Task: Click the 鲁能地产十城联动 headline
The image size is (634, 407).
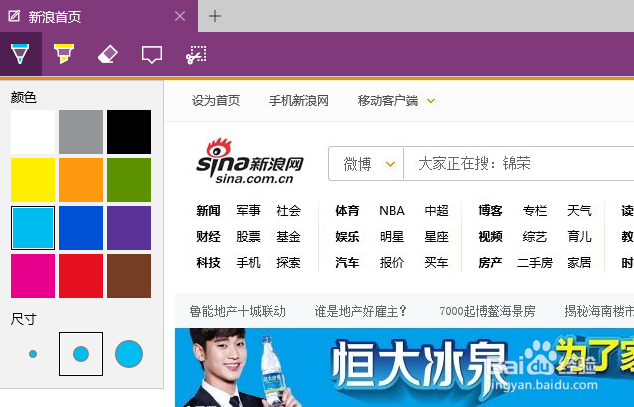Action: (238, 311)
